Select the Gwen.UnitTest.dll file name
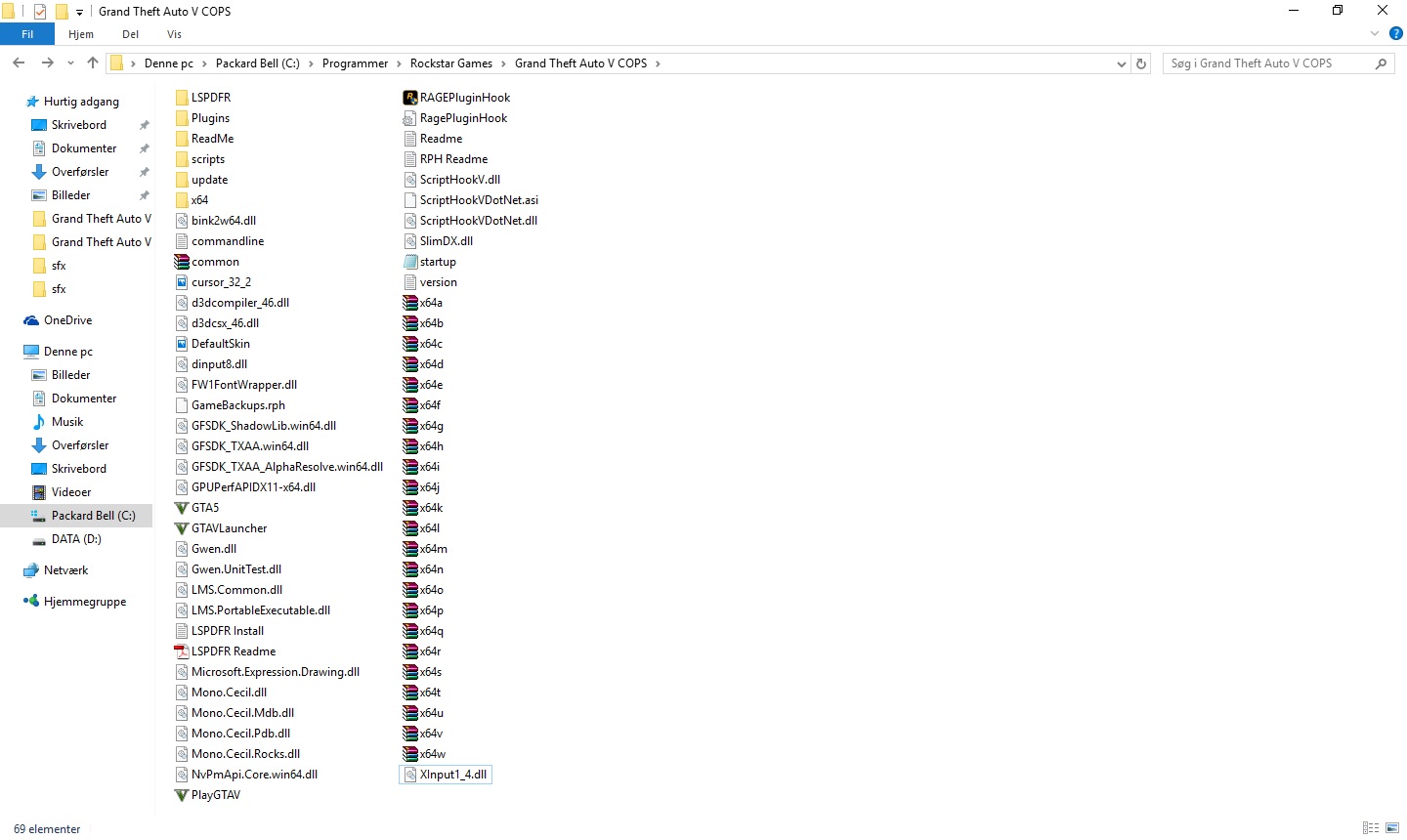 point(236,569)
